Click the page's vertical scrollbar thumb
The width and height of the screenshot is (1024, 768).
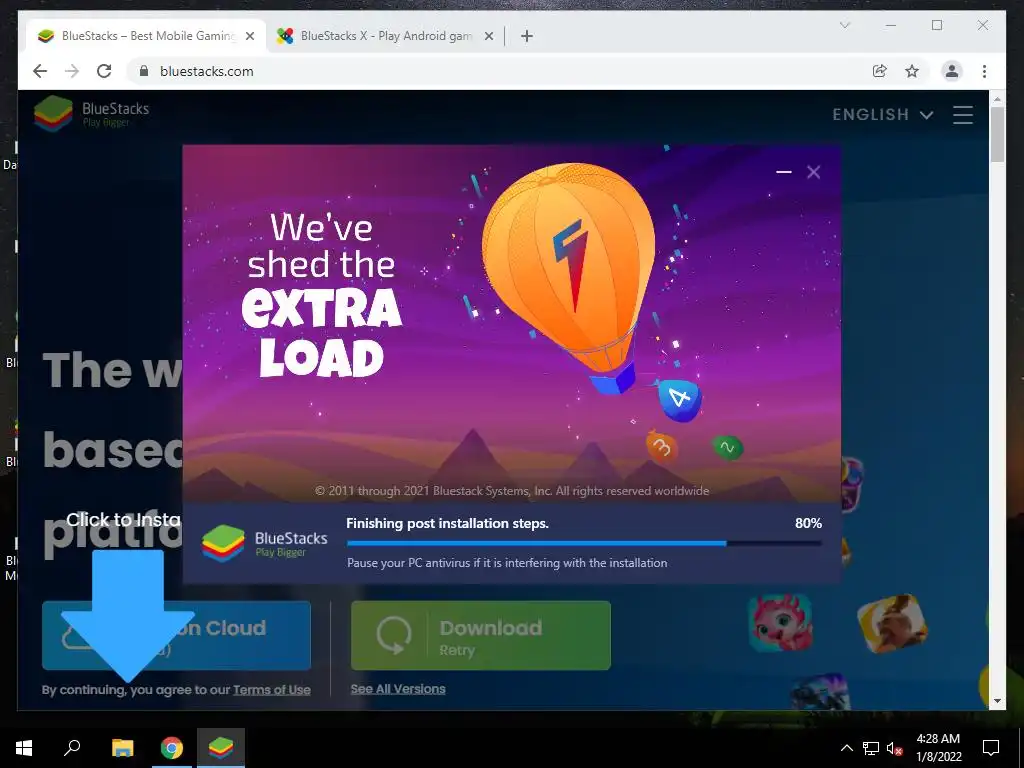(997, 135)
